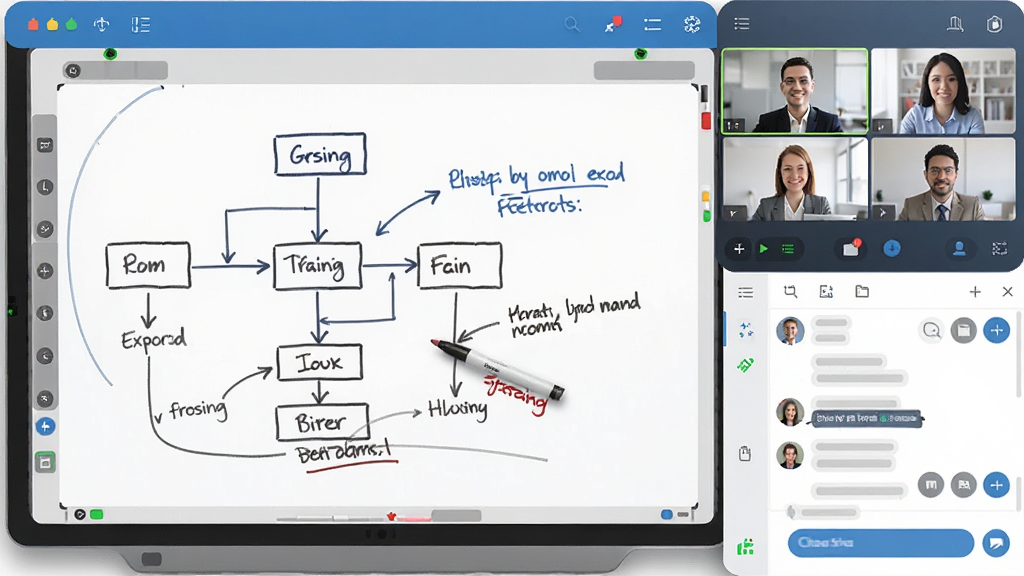
Task: Select the crop icon in the chat toolbar
Action: click(x=790, y=291)
